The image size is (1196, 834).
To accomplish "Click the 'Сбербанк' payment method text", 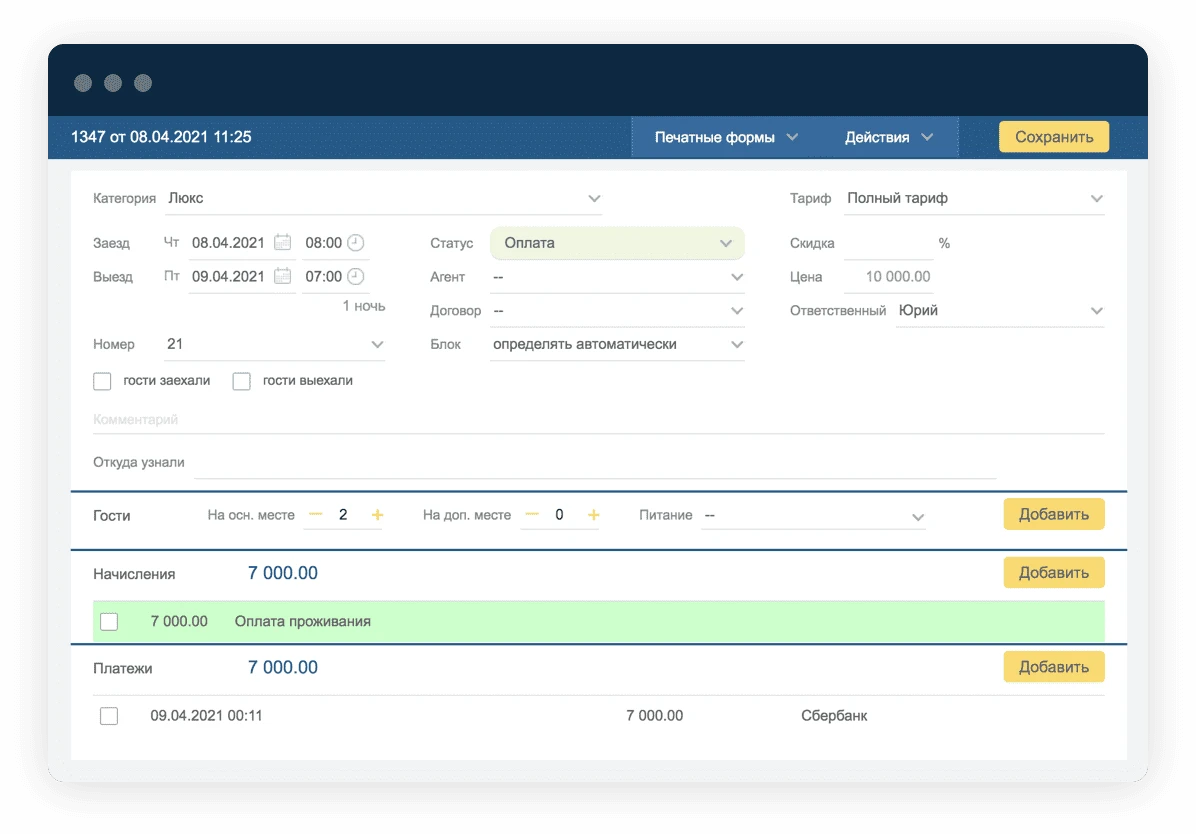I will tap(834, 716).
